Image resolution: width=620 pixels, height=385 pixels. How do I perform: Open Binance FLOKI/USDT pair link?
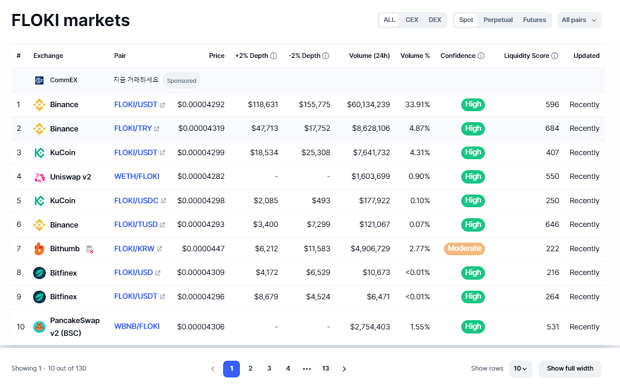pos(136,105)
